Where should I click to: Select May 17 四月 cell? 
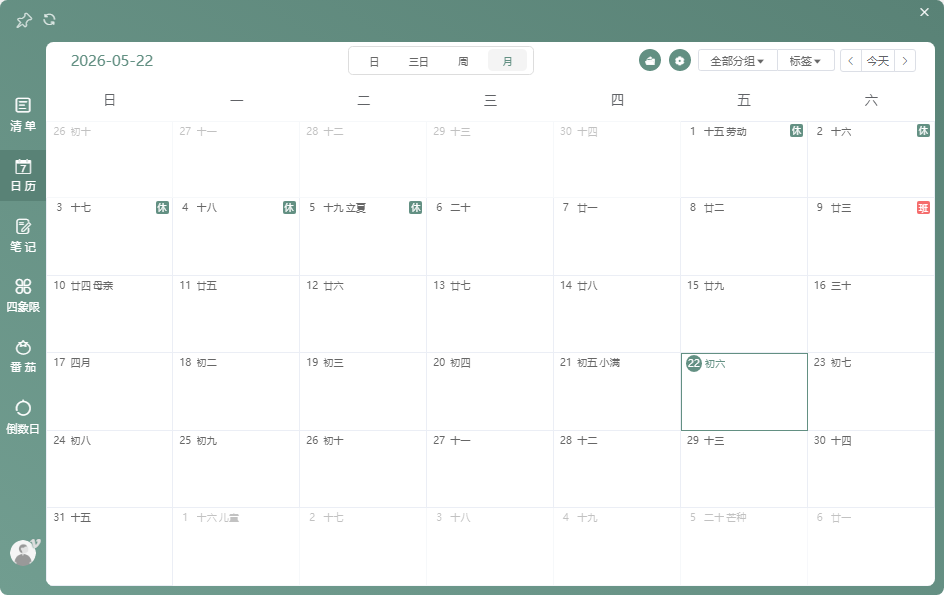point(110,391)
